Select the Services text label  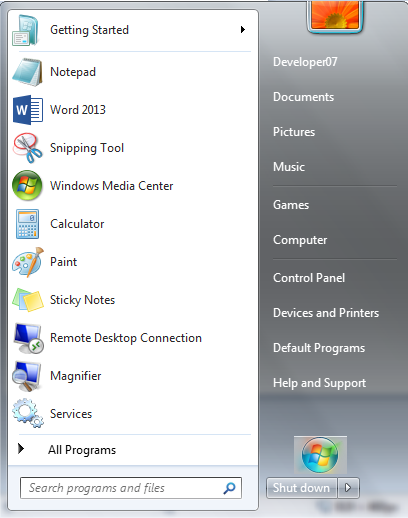71,414
